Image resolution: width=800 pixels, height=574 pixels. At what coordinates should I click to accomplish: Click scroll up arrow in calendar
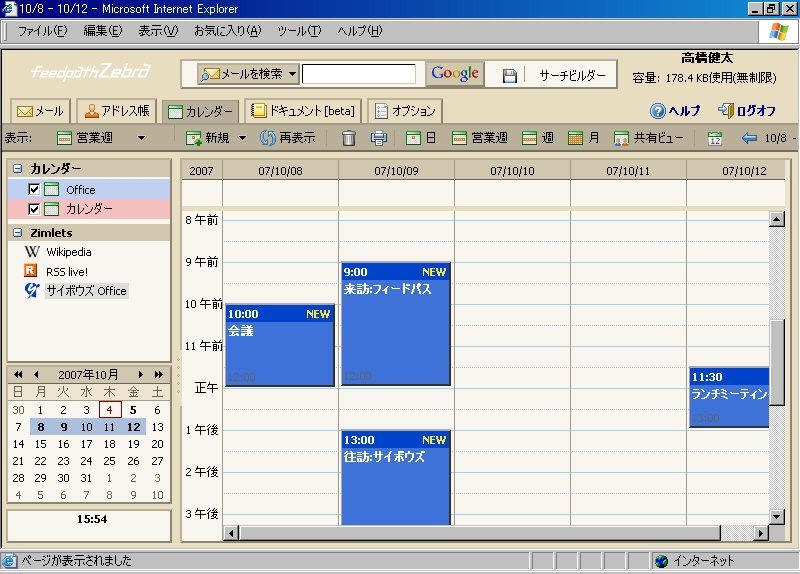(777, 219)
